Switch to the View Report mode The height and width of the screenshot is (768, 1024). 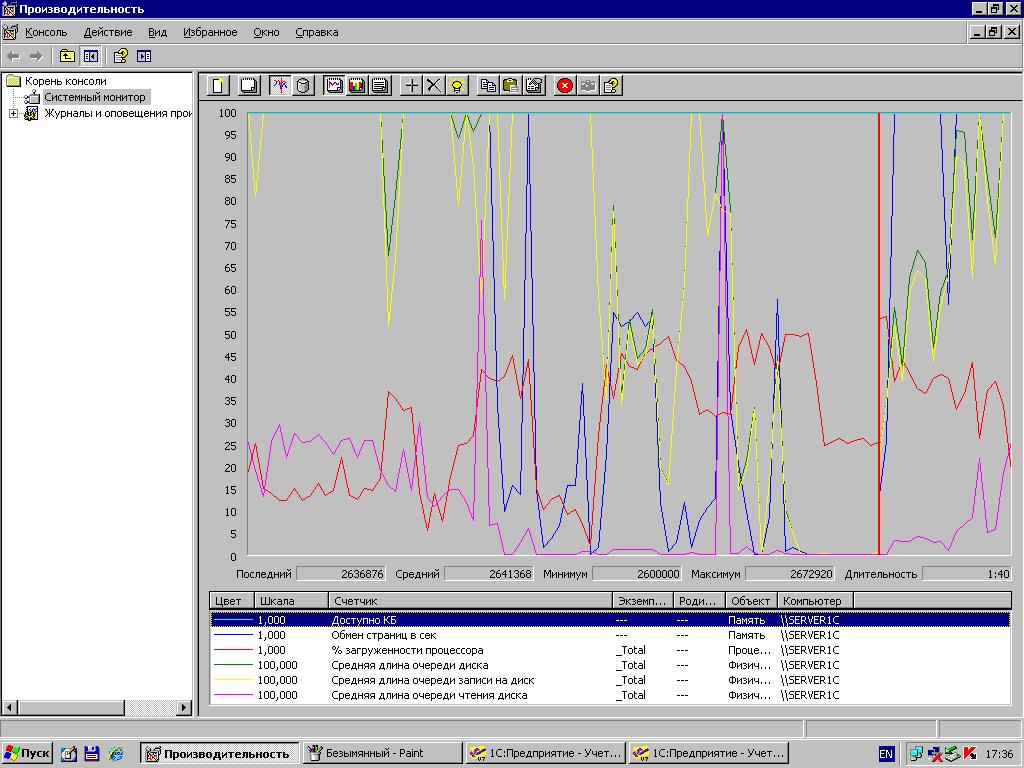pos(380,86)
